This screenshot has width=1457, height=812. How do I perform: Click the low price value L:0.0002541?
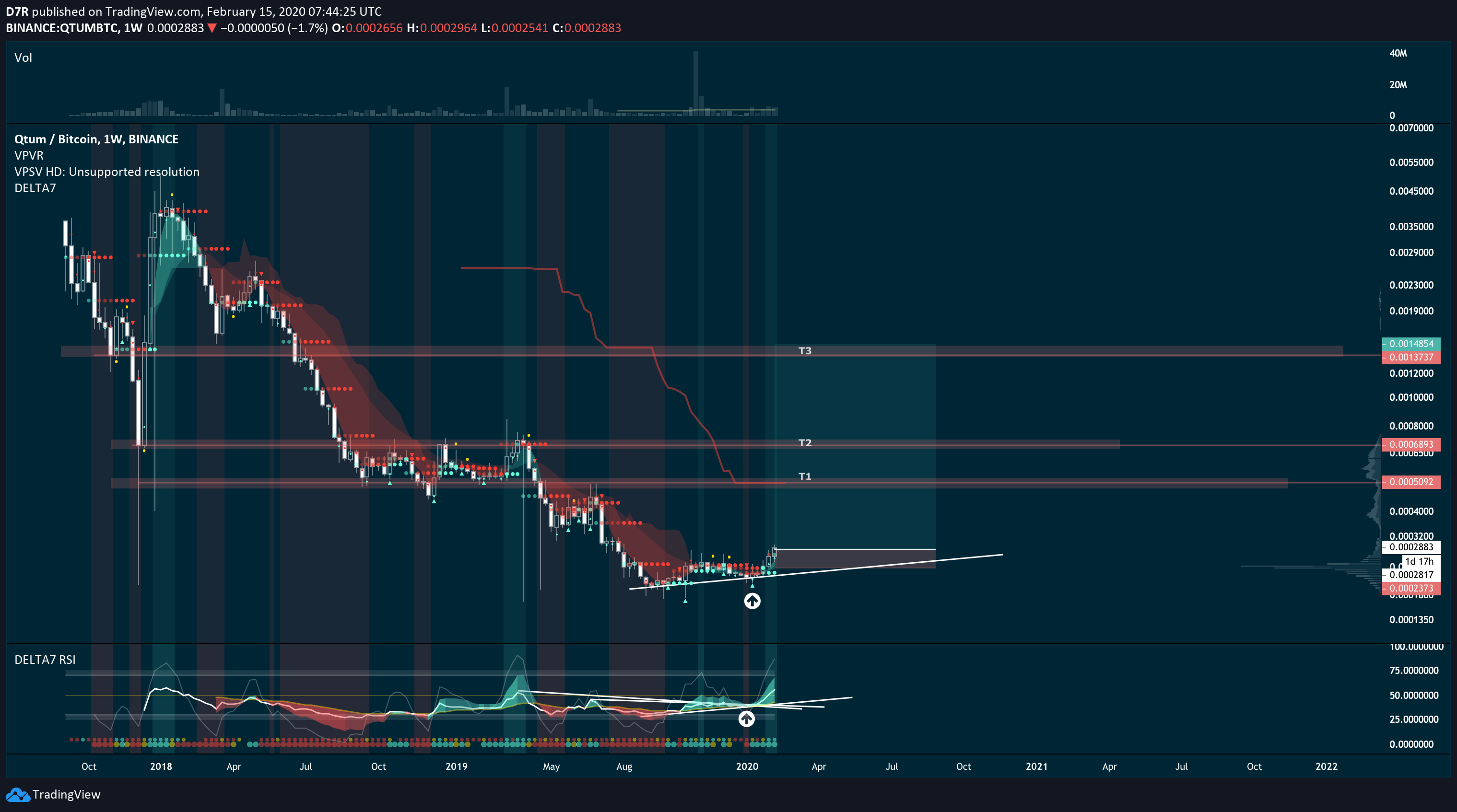pos(515,28)
